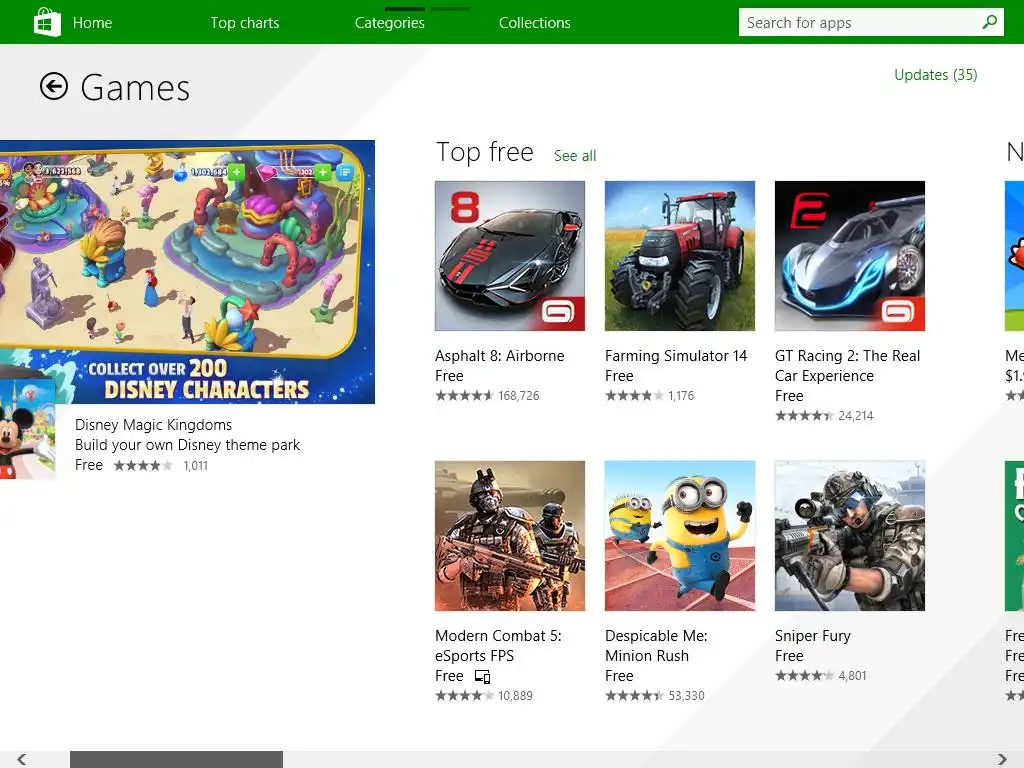Screen dimensions: 1024x768
Task: Click Modern Combat 5 rating 10,889
Action: tap(484, 696)
